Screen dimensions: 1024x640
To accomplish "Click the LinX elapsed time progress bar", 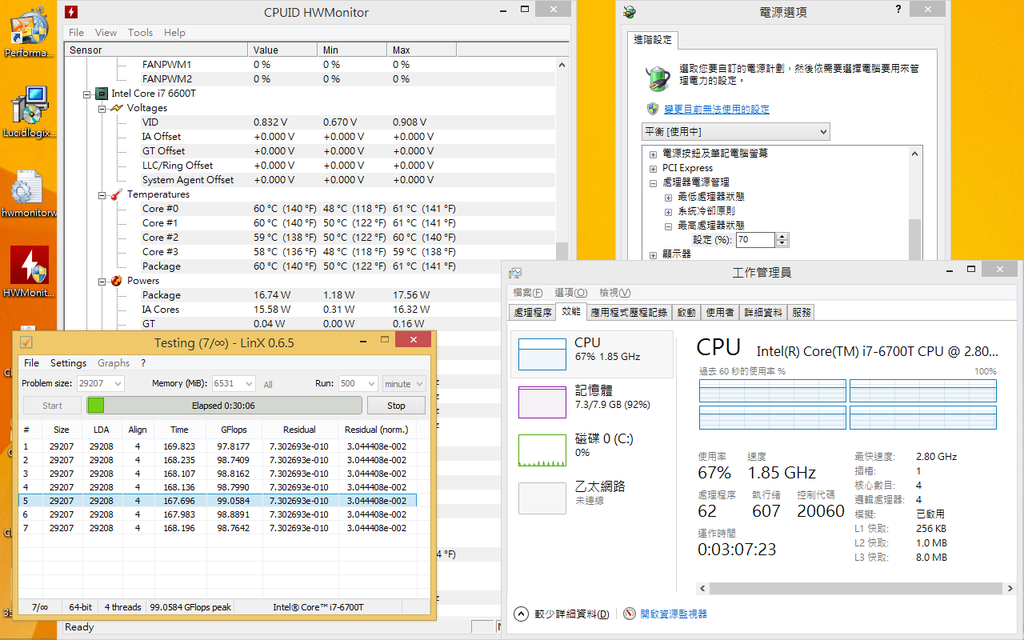I will pos(224,406).
